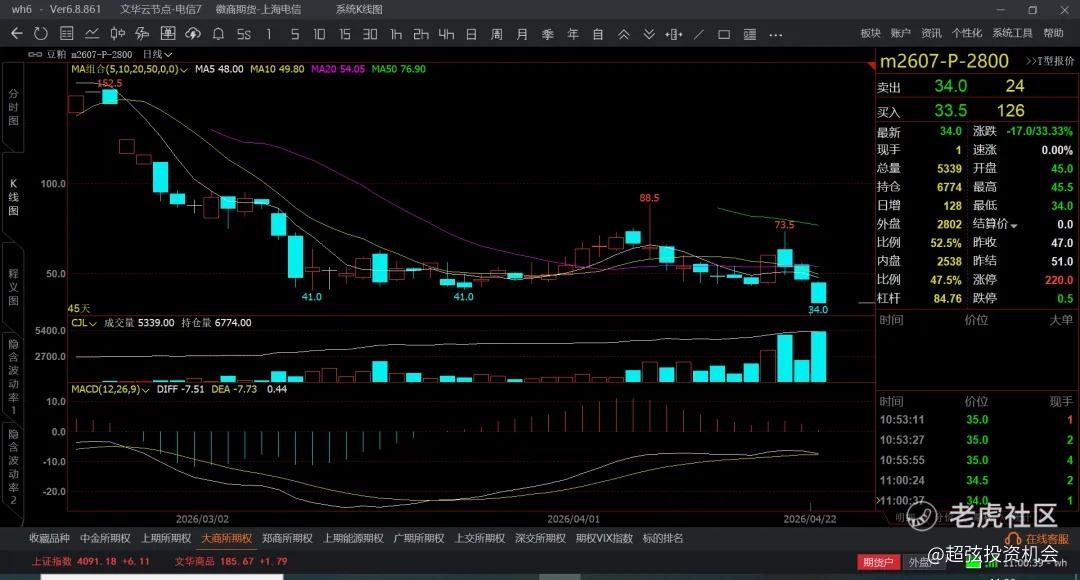Open the 账户 menu
Screen dimensions: 1080x580
pos(900,33)
